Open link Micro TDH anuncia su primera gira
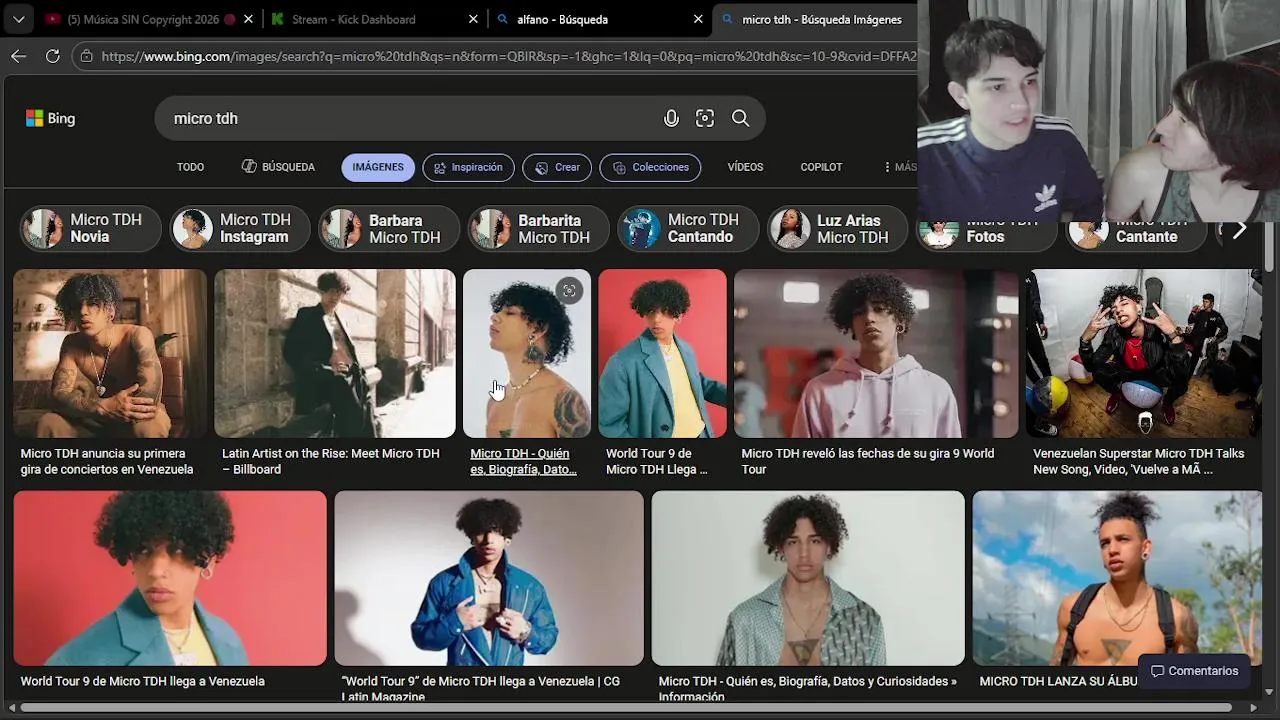This screenshot has width=1280, height=720. click(107, 461)
